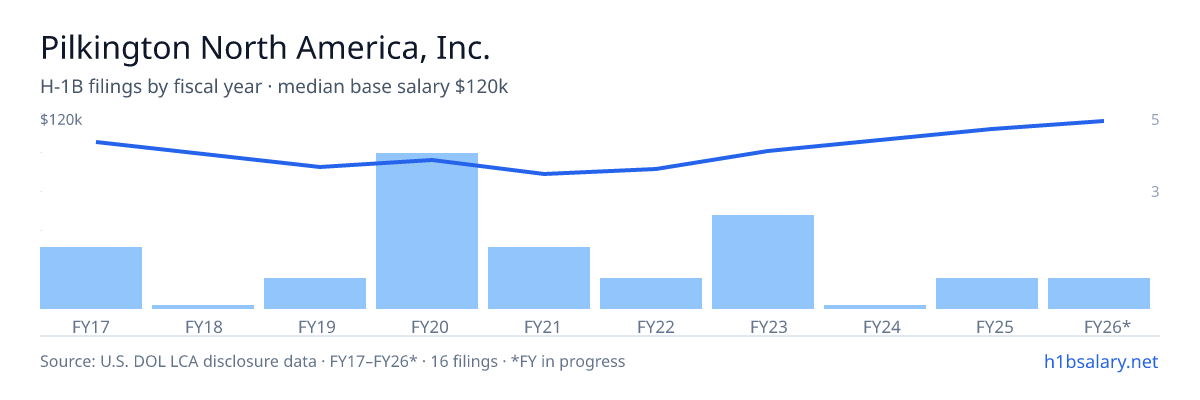The height and width of the screenshot is (400, 1200).
Task: Click the tiny FY18 bar
Action: pyautogui.click(x=203, y=307)
